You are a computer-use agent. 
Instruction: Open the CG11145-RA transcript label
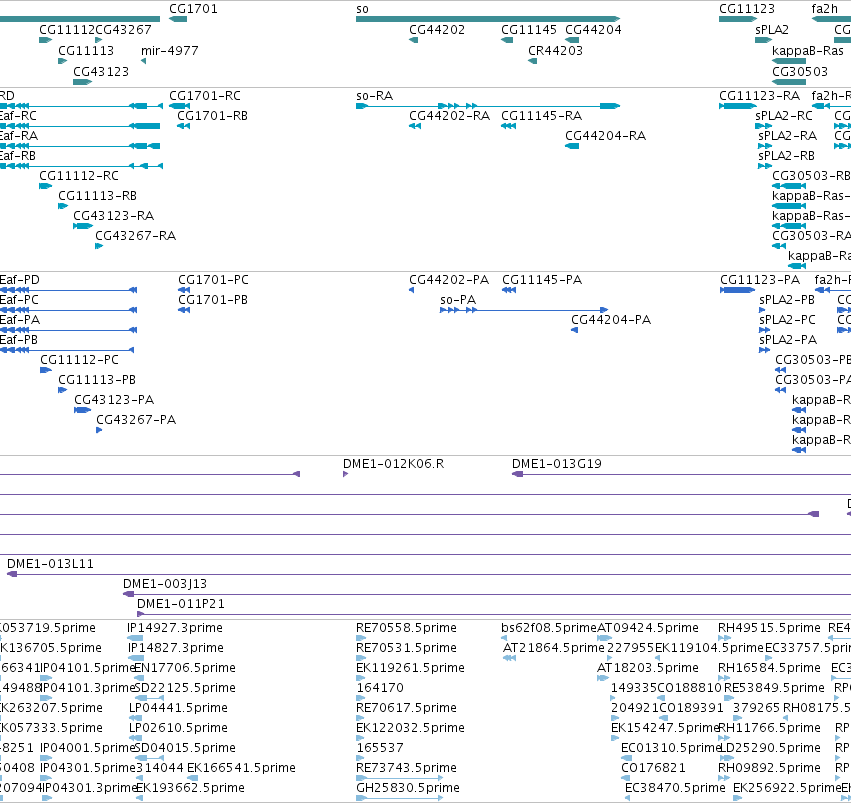(541, 116)
